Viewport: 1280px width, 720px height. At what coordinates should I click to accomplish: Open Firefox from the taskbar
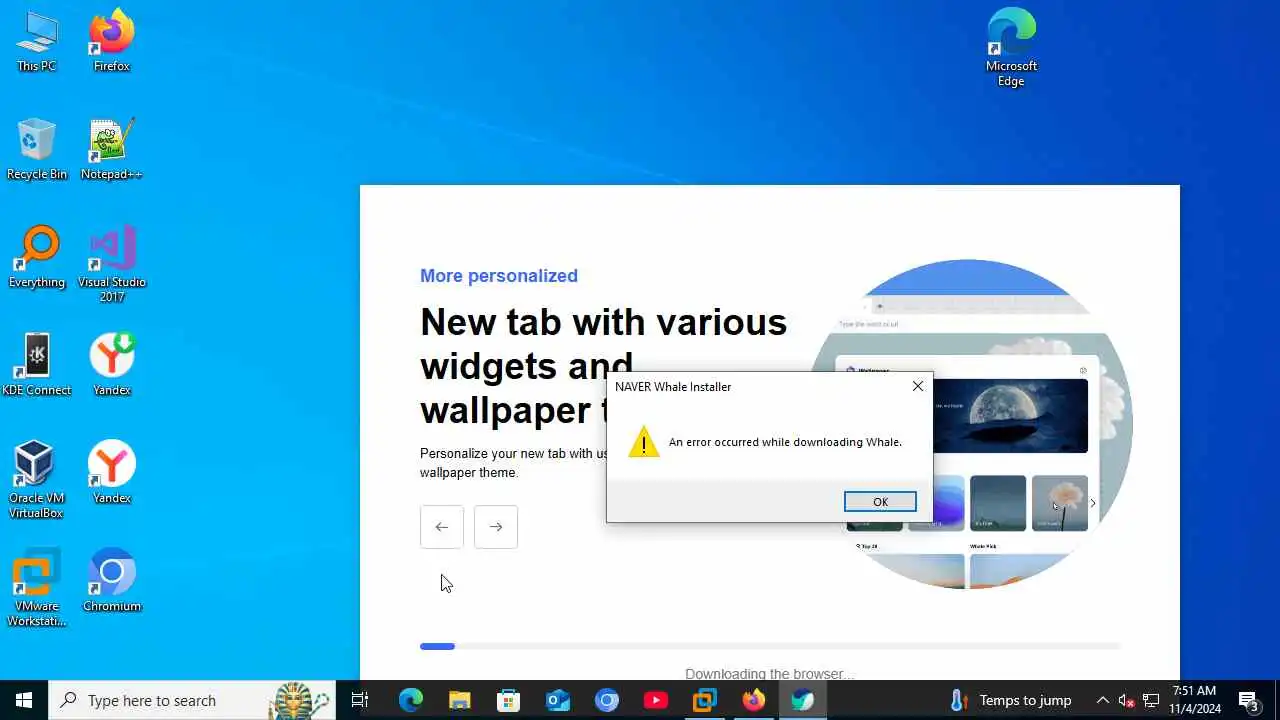(754, 700)
